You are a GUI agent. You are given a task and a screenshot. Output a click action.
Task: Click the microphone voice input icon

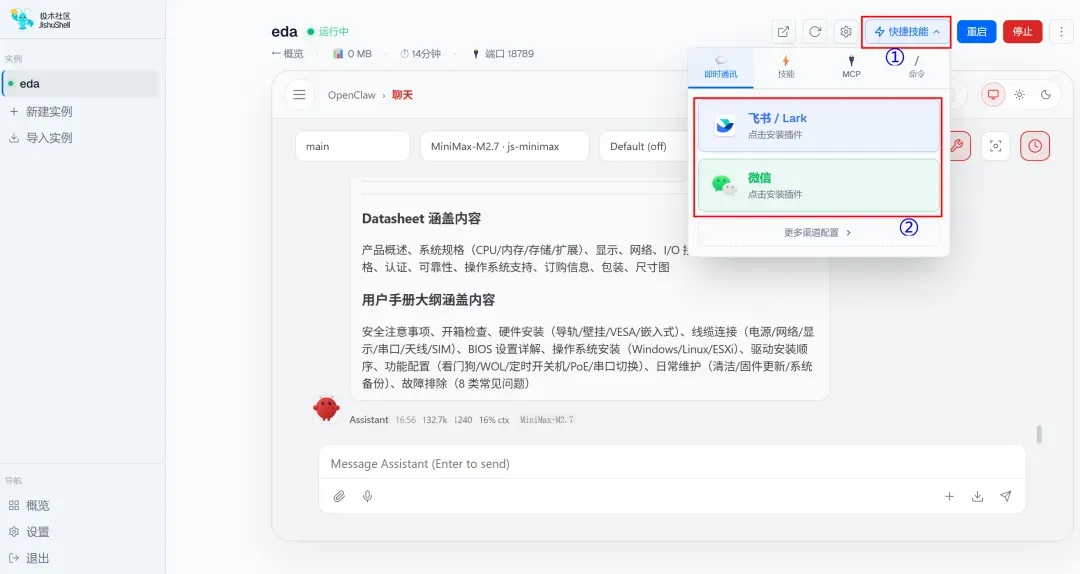(x=368, y=496)
